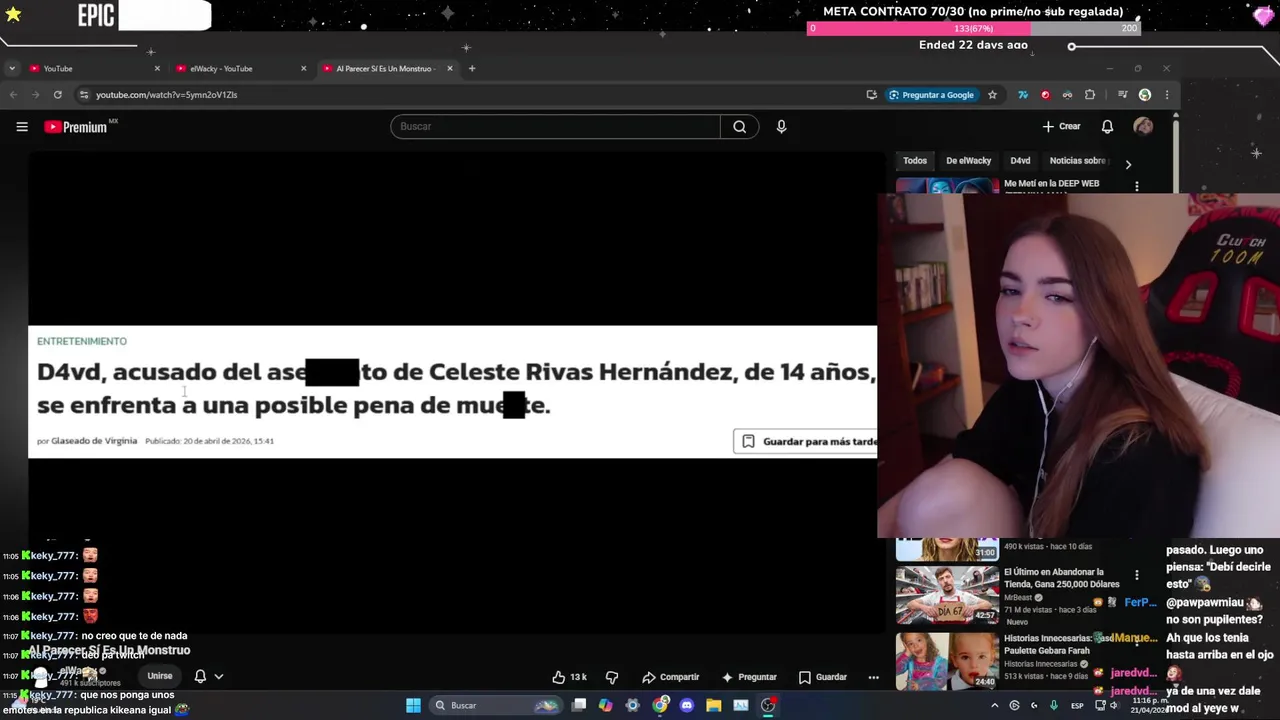Screen dimensions: 1280x720
Task: Open Chrome from the taskbar
Action: (x=660, y=705)
